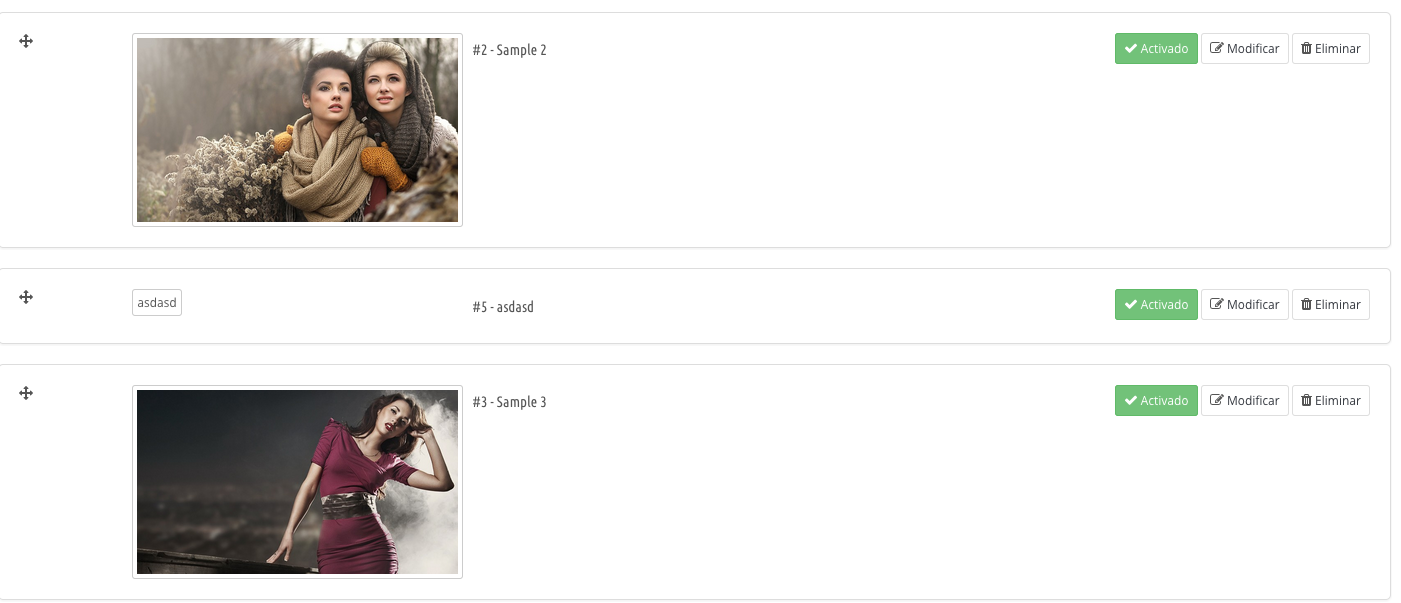
Task: Toggle the Activado status for Sample 2
Action: click(1156, 48)
